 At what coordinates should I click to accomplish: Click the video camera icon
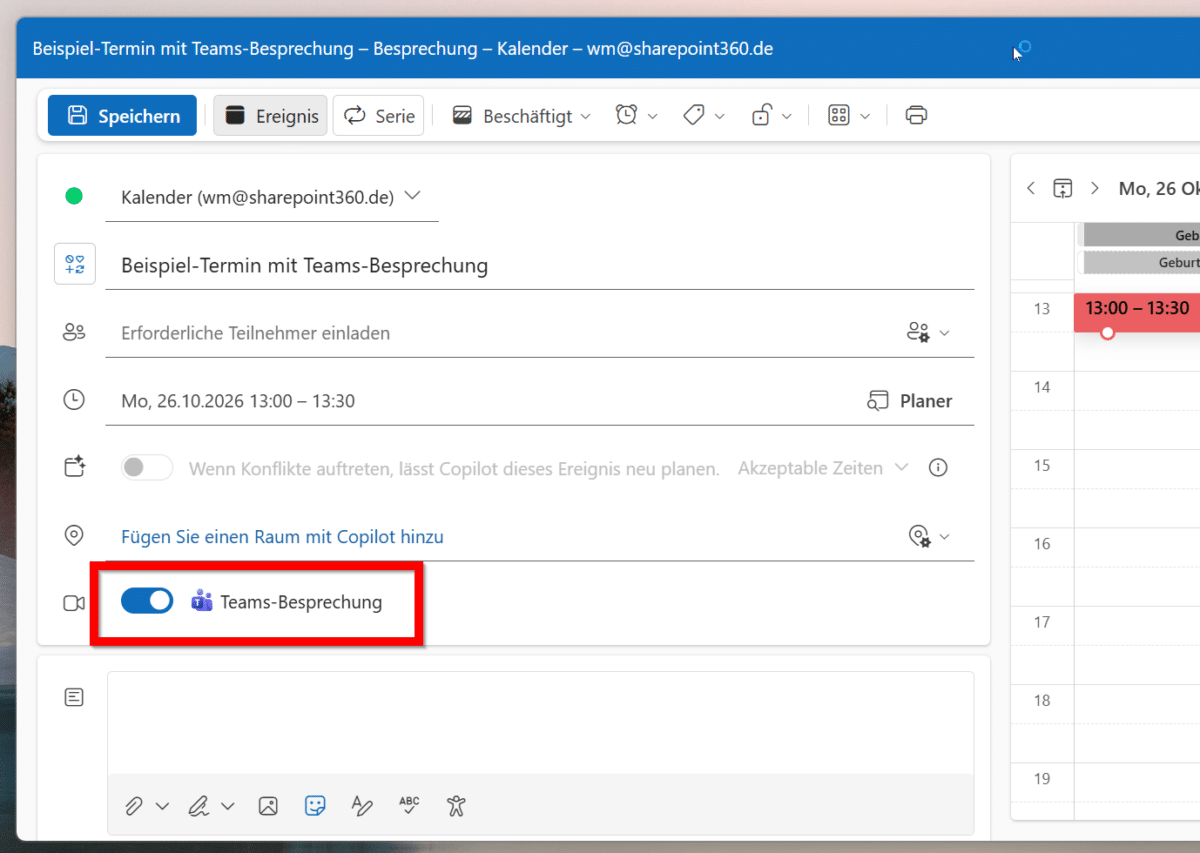tap(74, 603)
